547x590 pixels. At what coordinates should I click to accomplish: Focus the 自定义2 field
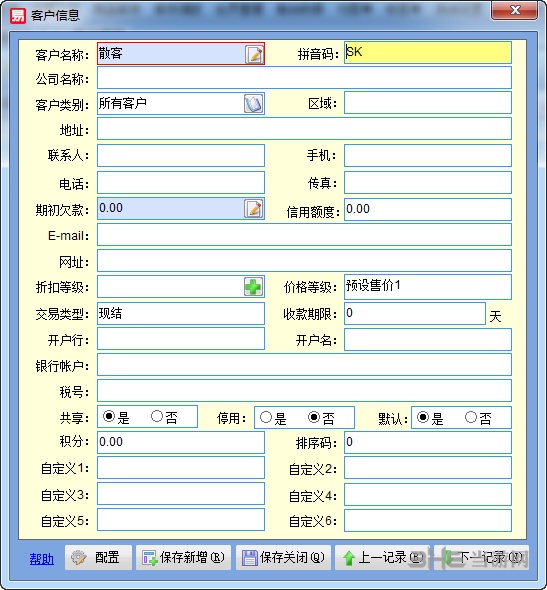[428, 468]
